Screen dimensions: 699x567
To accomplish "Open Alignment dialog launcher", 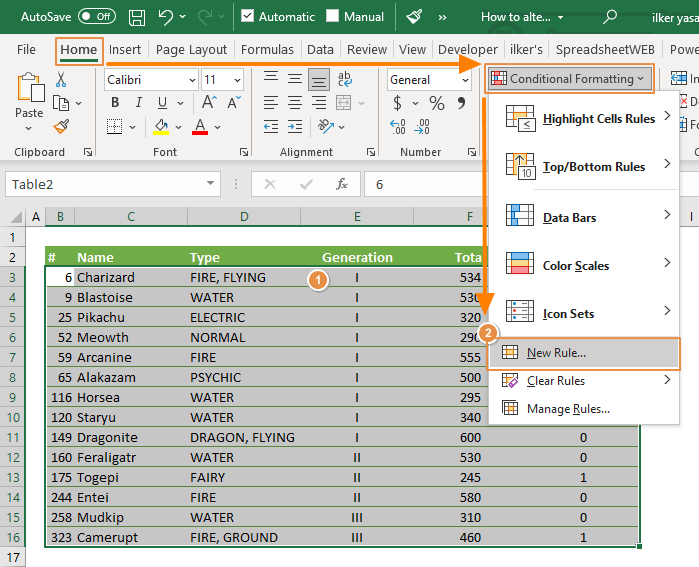I will coord(370,152).
